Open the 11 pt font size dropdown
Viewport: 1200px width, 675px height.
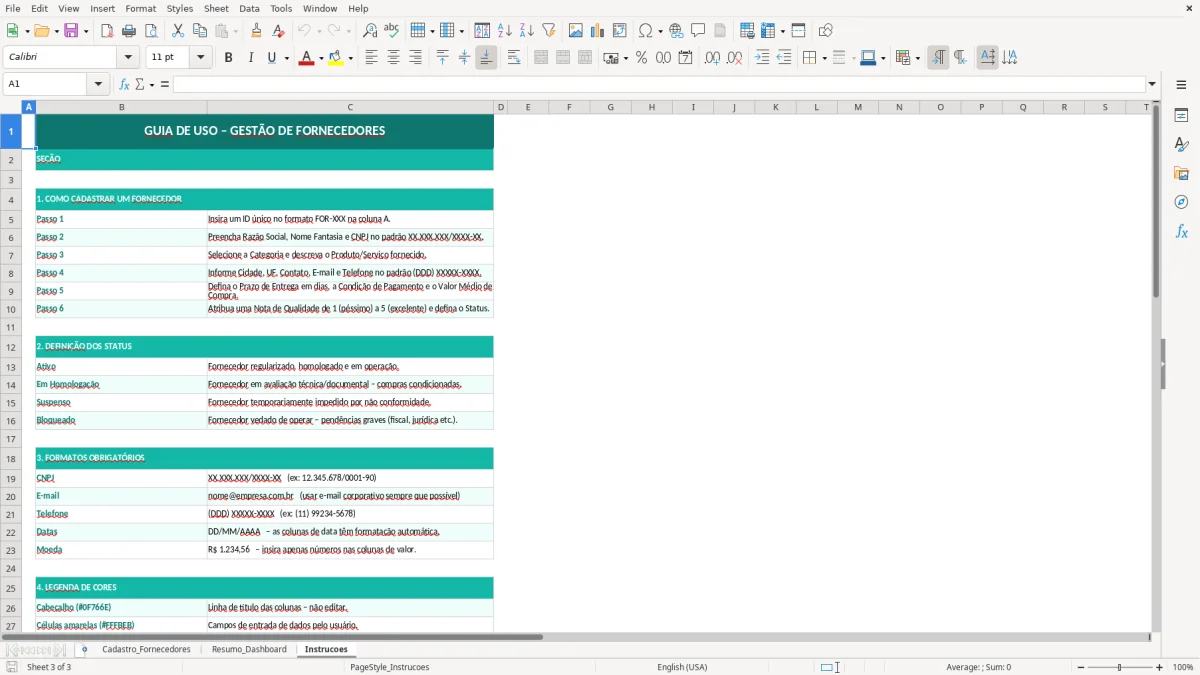[200, 58]
